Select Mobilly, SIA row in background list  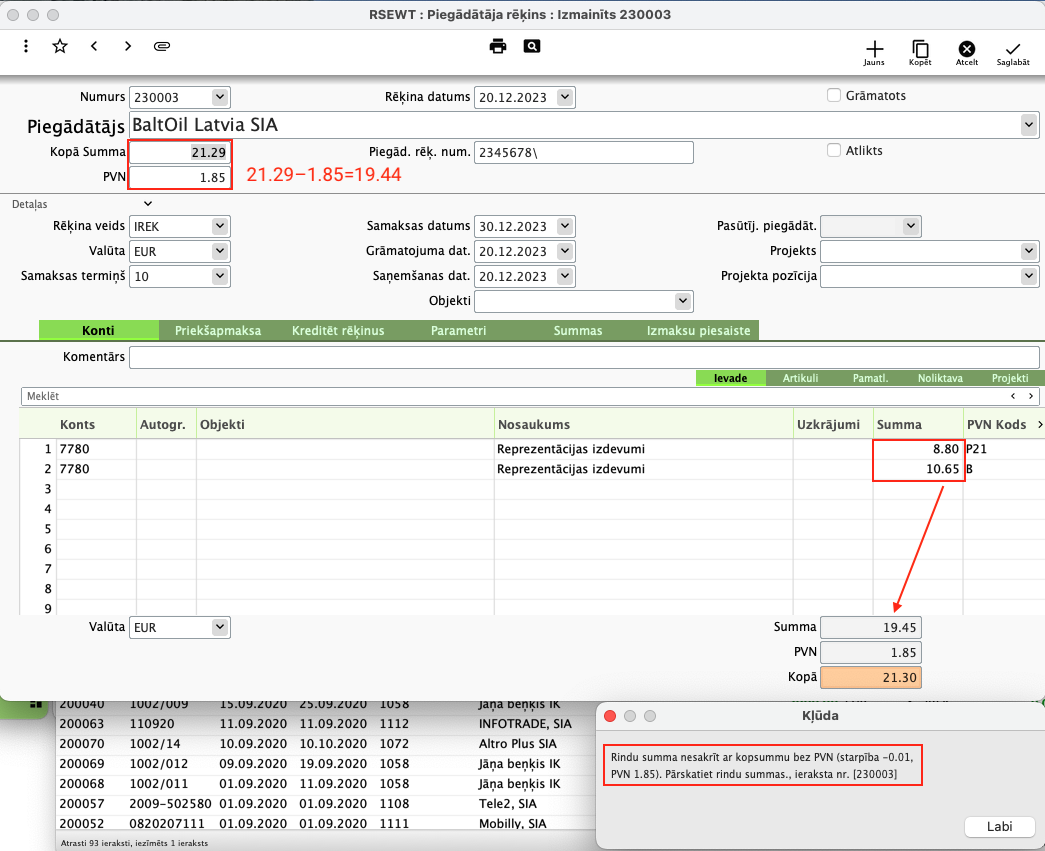(325, 824)
